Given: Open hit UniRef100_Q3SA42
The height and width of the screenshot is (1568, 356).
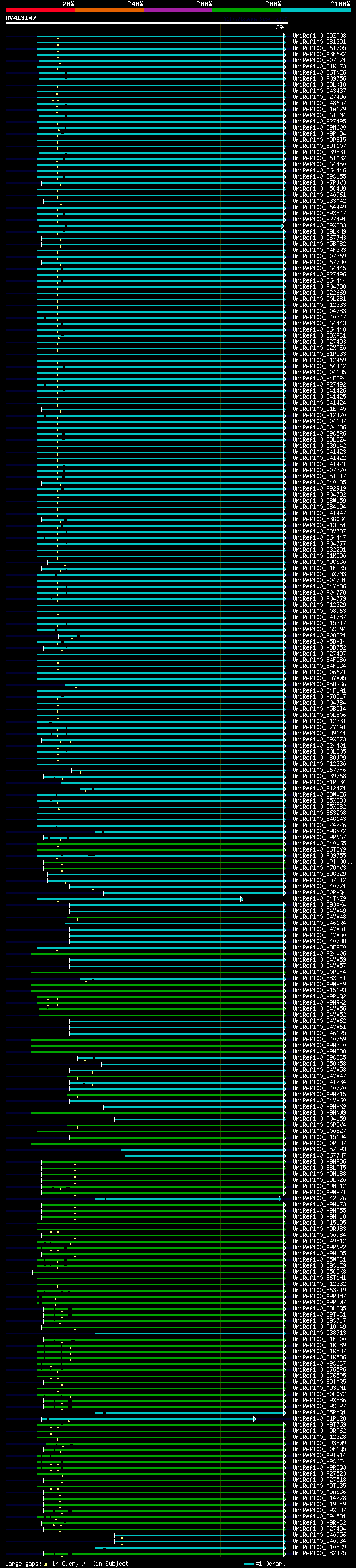Looking at the screenshot, I should click(319, 201).
